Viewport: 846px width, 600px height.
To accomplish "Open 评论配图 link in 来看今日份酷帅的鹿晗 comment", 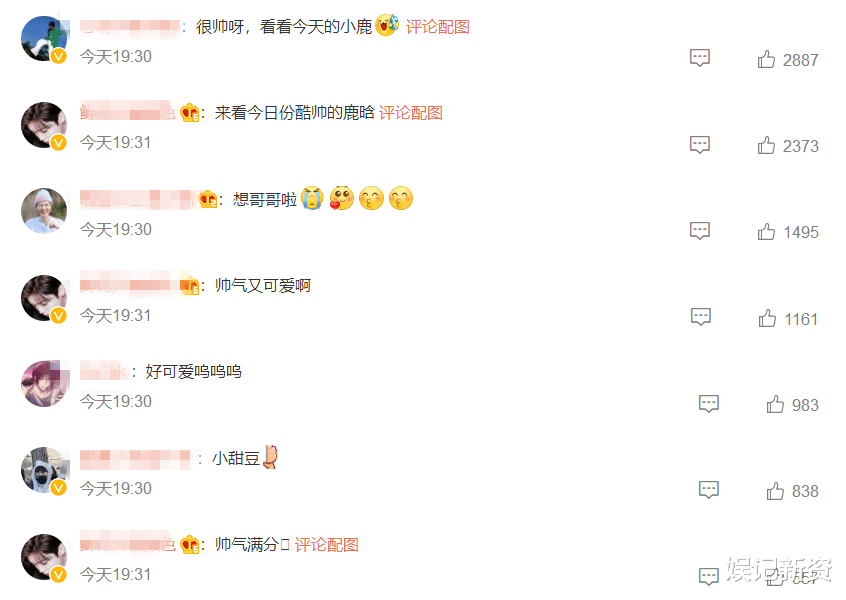I will [411, 113].
